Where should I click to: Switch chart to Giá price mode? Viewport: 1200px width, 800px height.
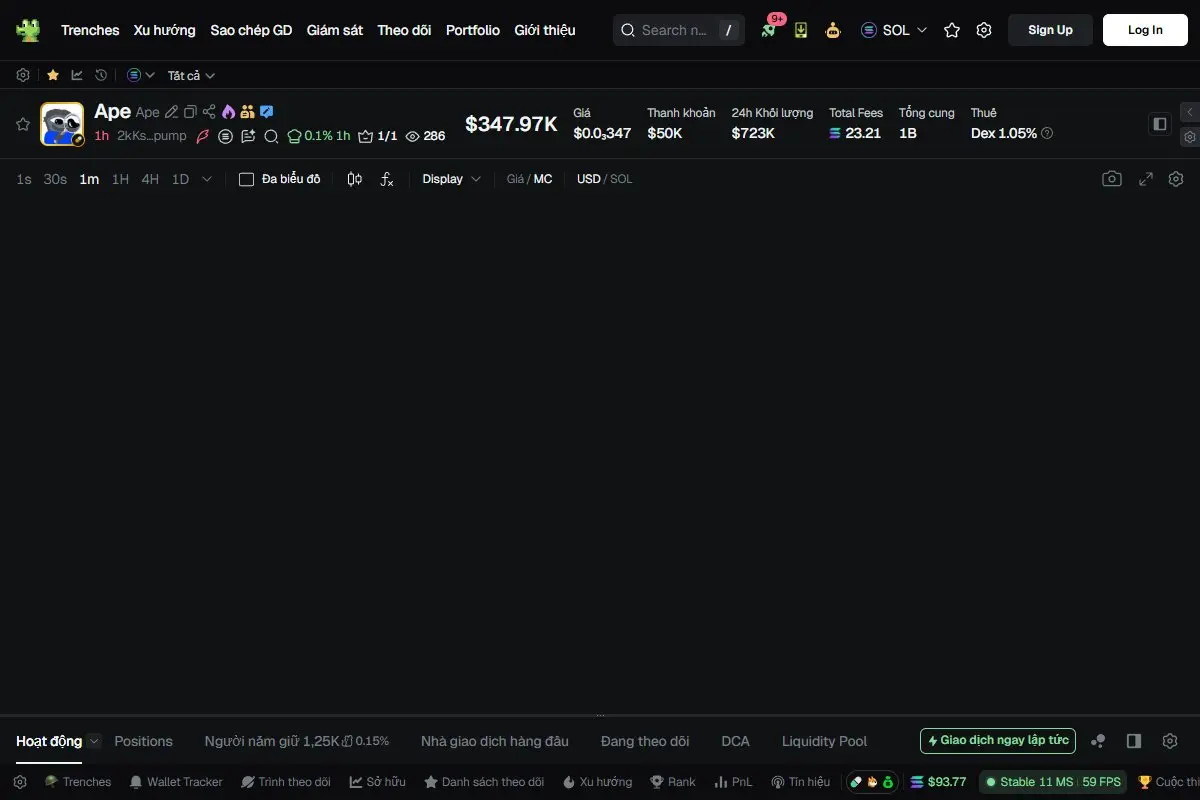(x=515, y=179)
